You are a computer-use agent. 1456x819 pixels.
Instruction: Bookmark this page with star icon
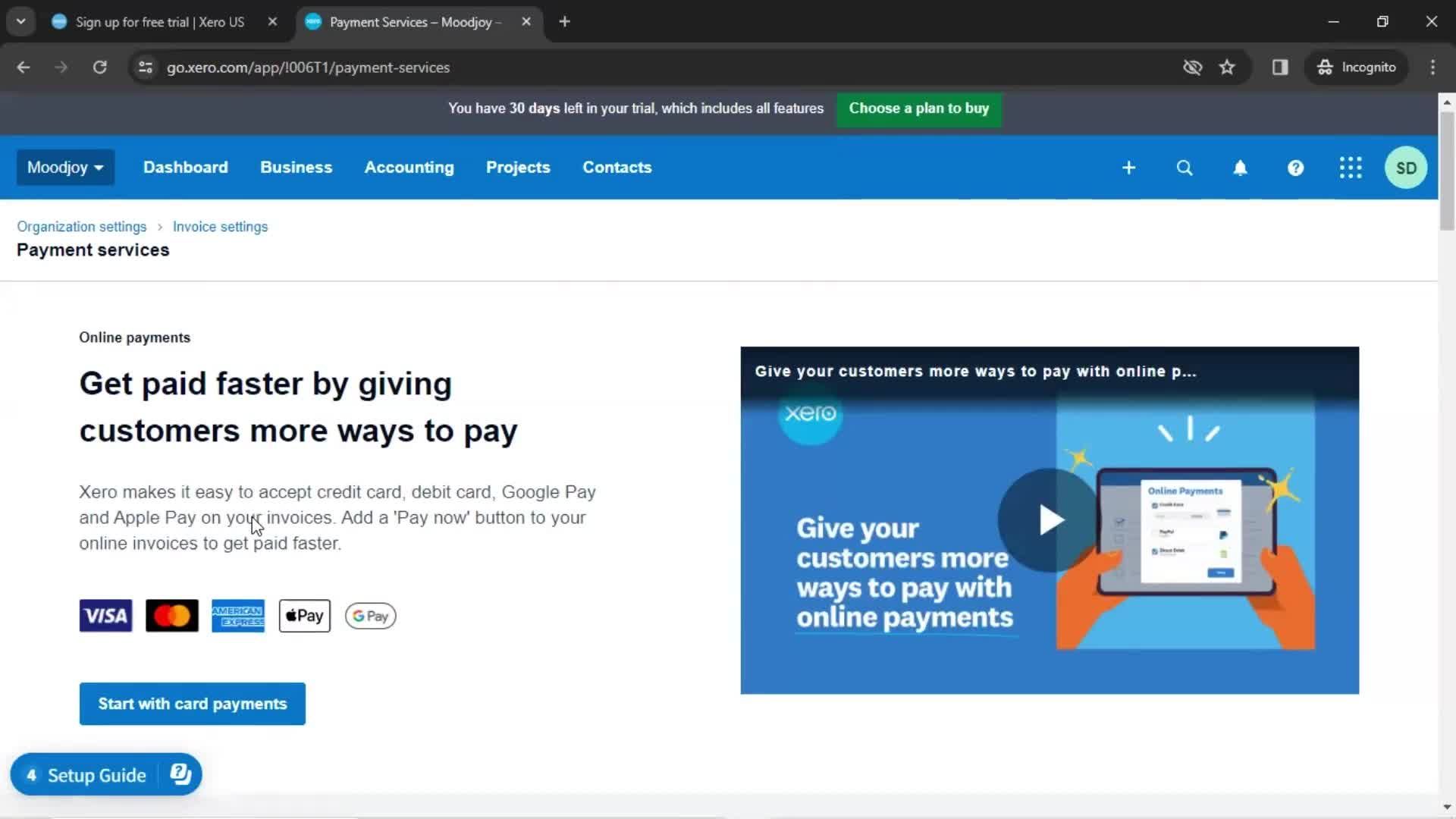1227,67
